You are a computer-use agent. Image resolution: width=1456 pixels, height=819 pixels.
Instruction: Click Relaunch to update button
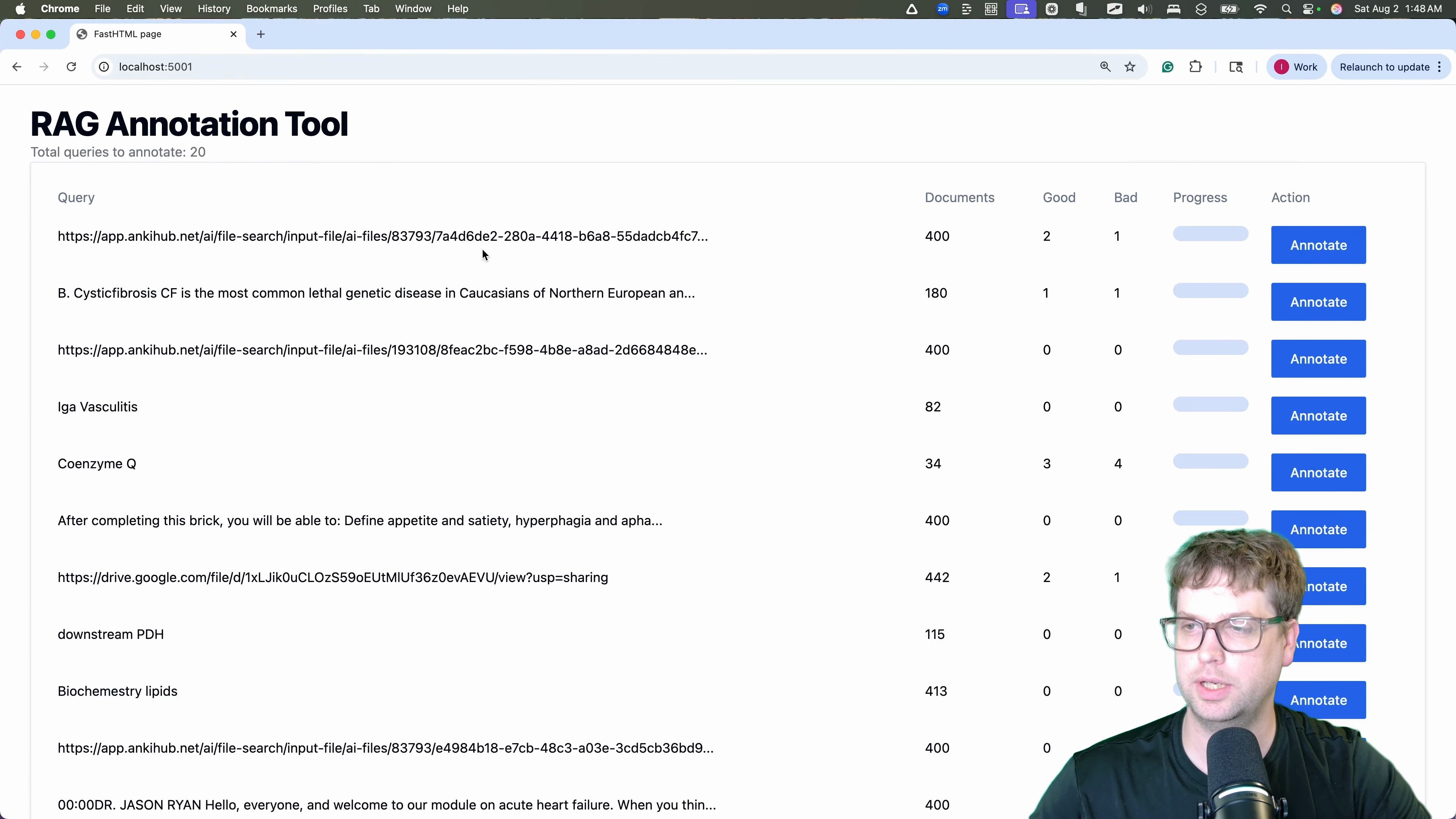[1384, 67]
